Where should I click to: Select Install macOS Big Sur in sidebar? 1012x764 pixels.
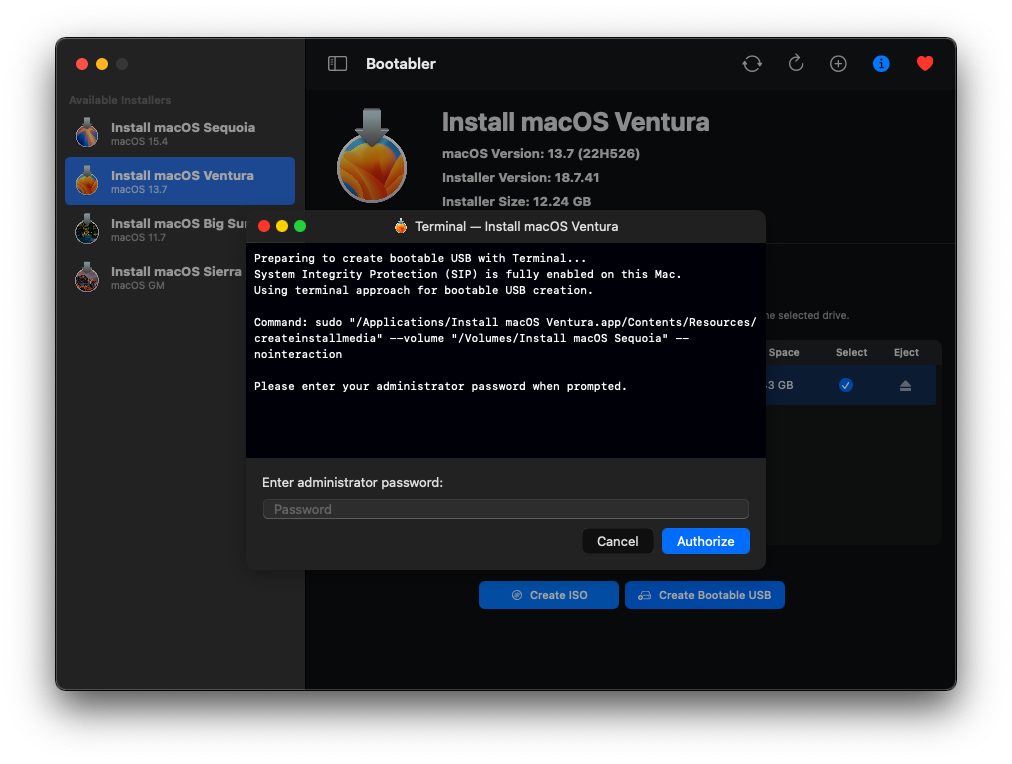click(x=156, y=229)
